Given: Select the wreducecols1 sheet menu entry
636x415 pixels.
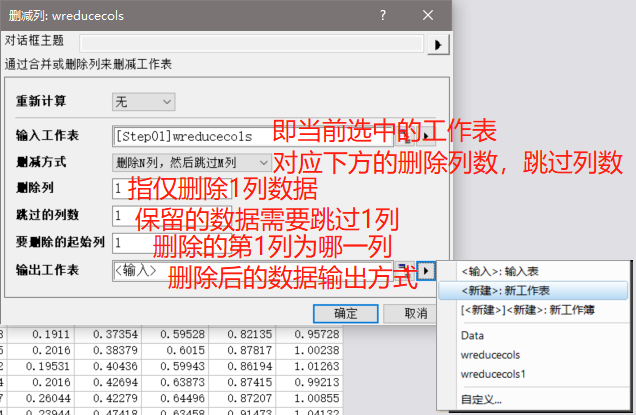Looking at the screenshot, I should 533,374.
